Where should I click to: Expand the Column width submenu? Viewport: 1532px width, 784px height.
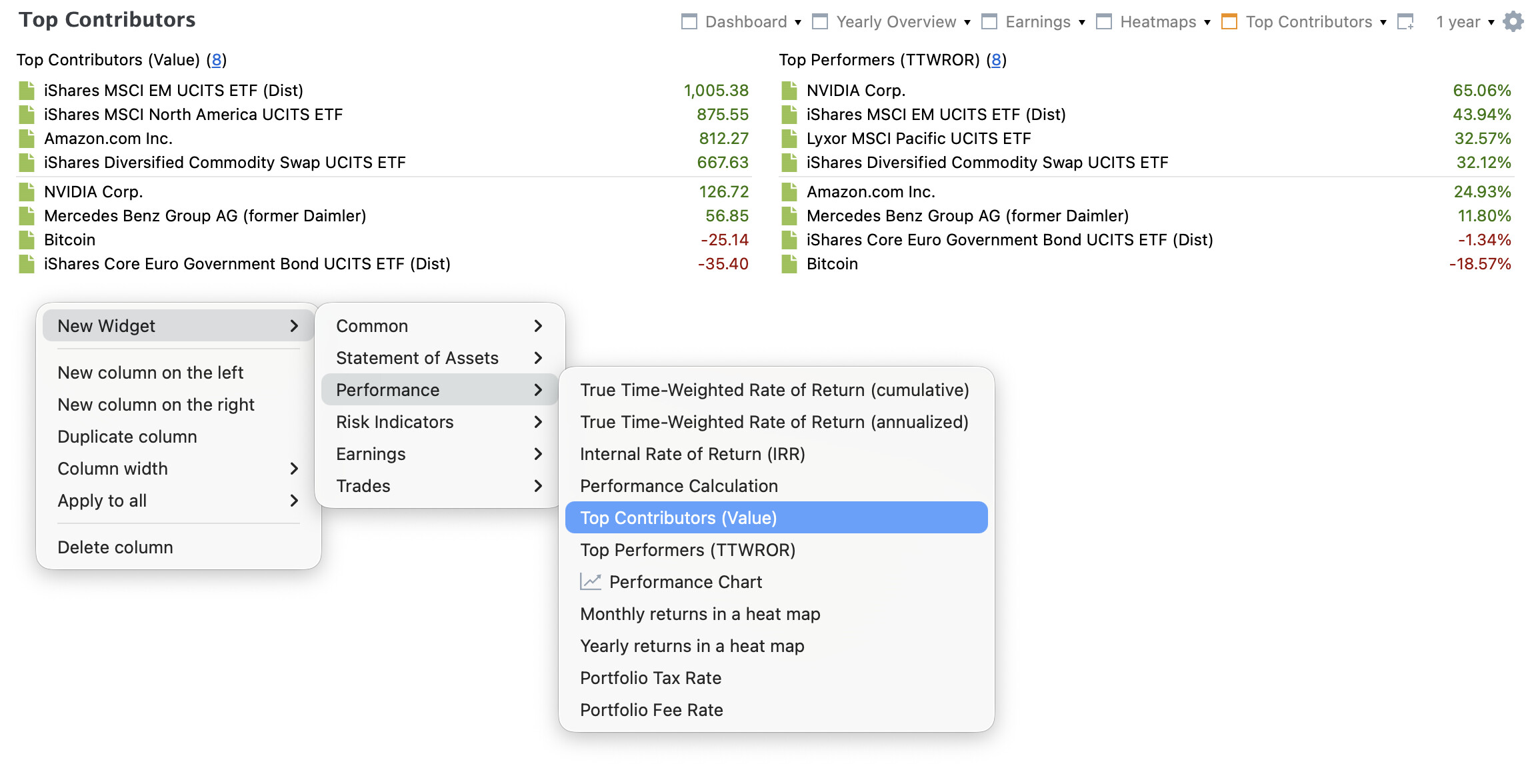click(x=178, y=469)
